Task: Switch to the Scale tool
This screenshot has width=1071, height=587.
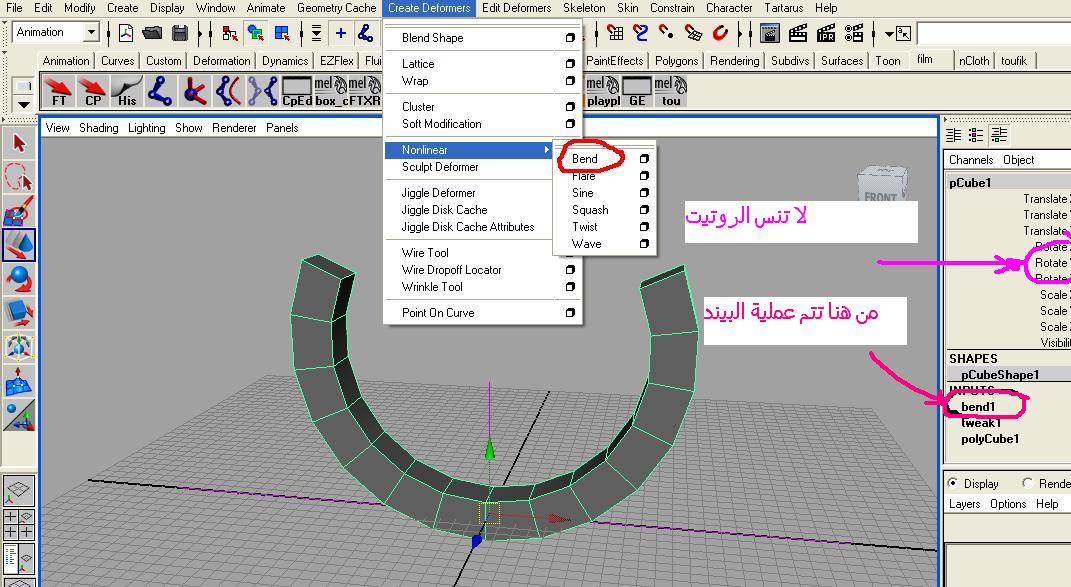Action: 19,312
